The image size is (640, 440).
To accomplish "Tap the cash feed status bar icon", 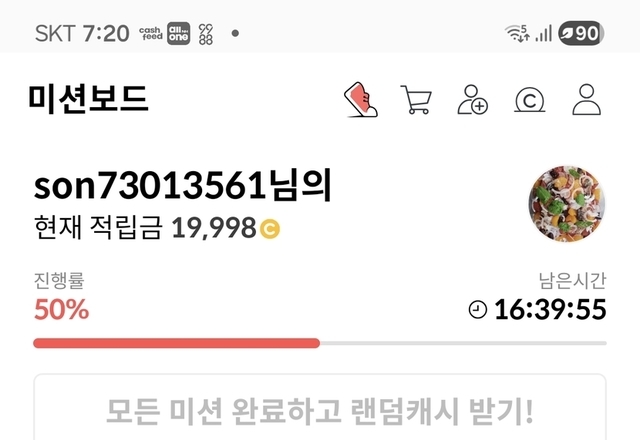I will [151, 33].
